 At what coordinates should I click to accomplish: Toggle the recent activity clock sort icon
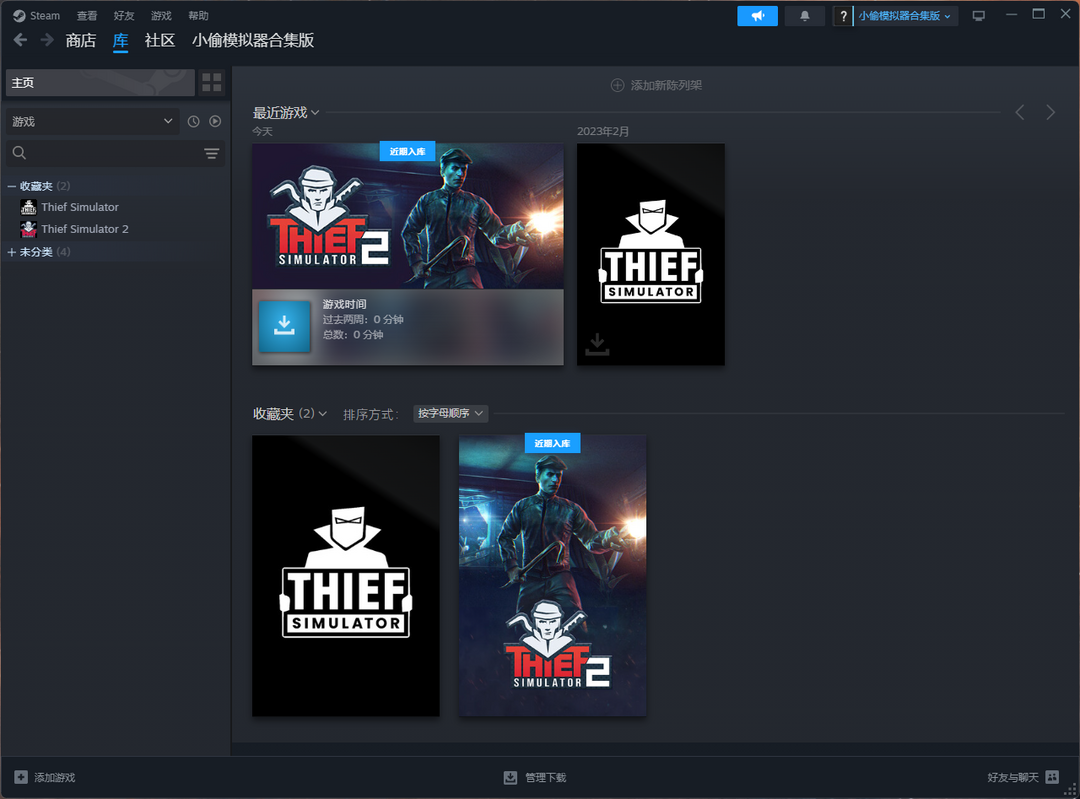(194, 121)
